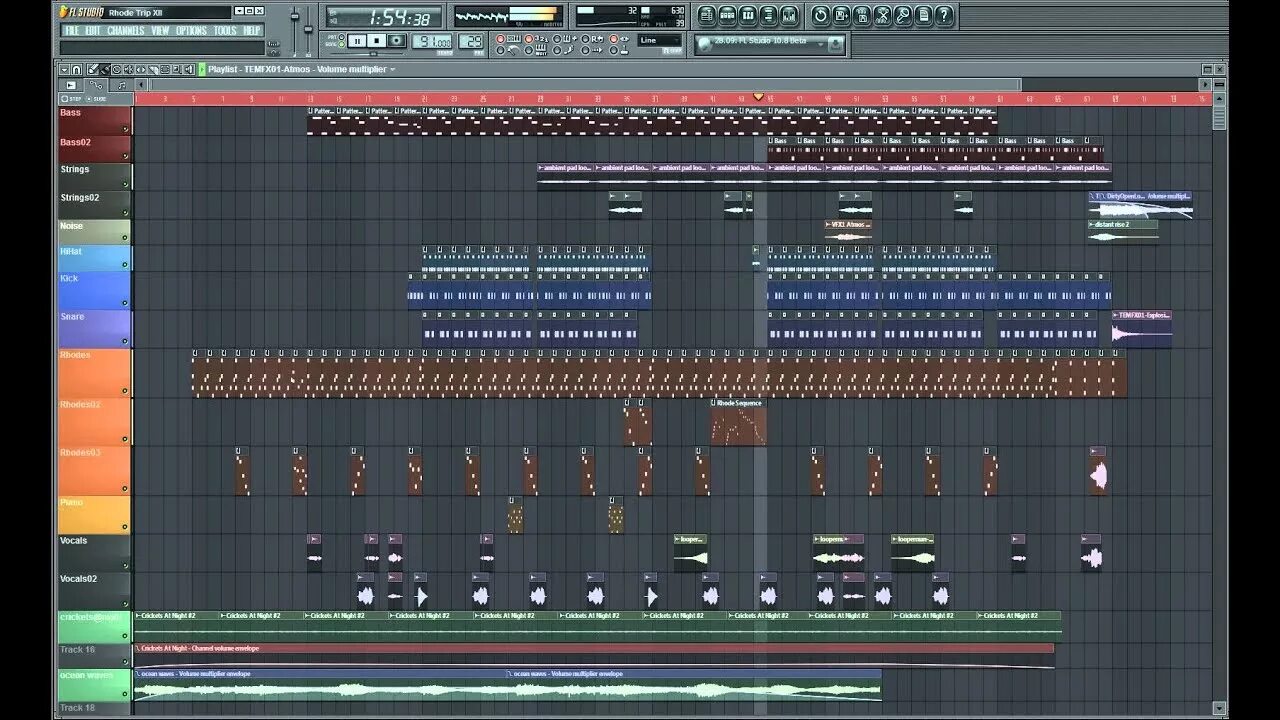Expand the FL Studio 10.8 Beta news dropdown

click(820, 44)
